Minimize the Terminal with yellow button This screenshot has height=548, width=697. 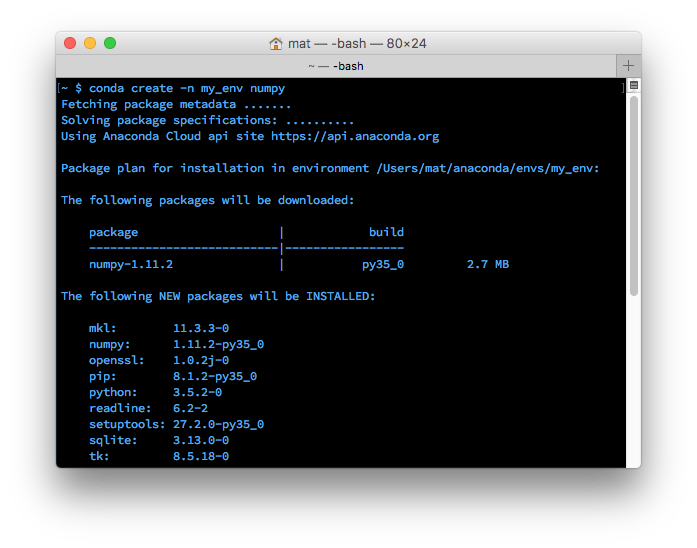90,43
